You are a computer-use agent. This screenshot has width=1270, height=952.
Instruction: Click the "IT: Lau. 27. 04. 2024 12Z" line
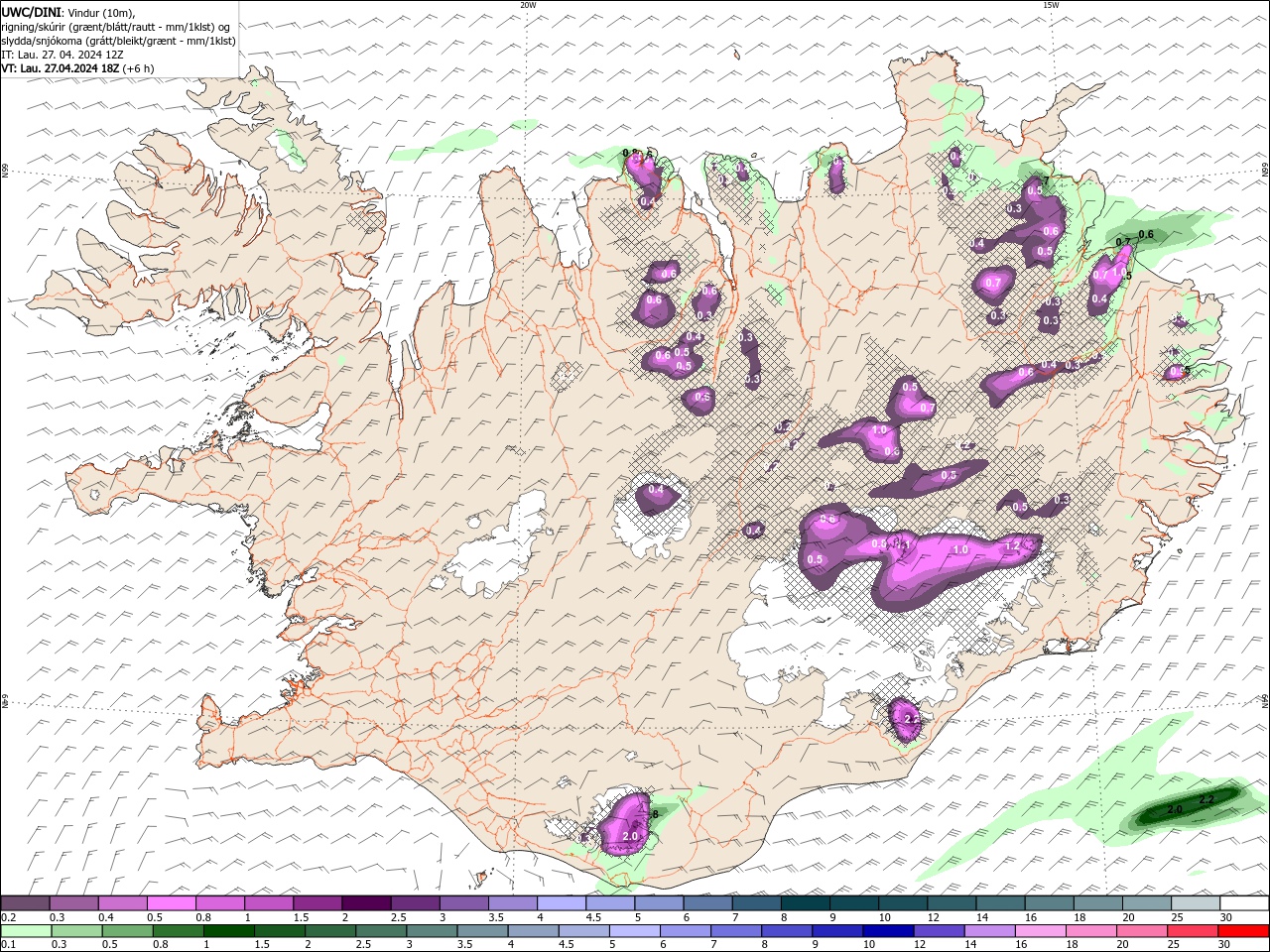coord(63,55)
